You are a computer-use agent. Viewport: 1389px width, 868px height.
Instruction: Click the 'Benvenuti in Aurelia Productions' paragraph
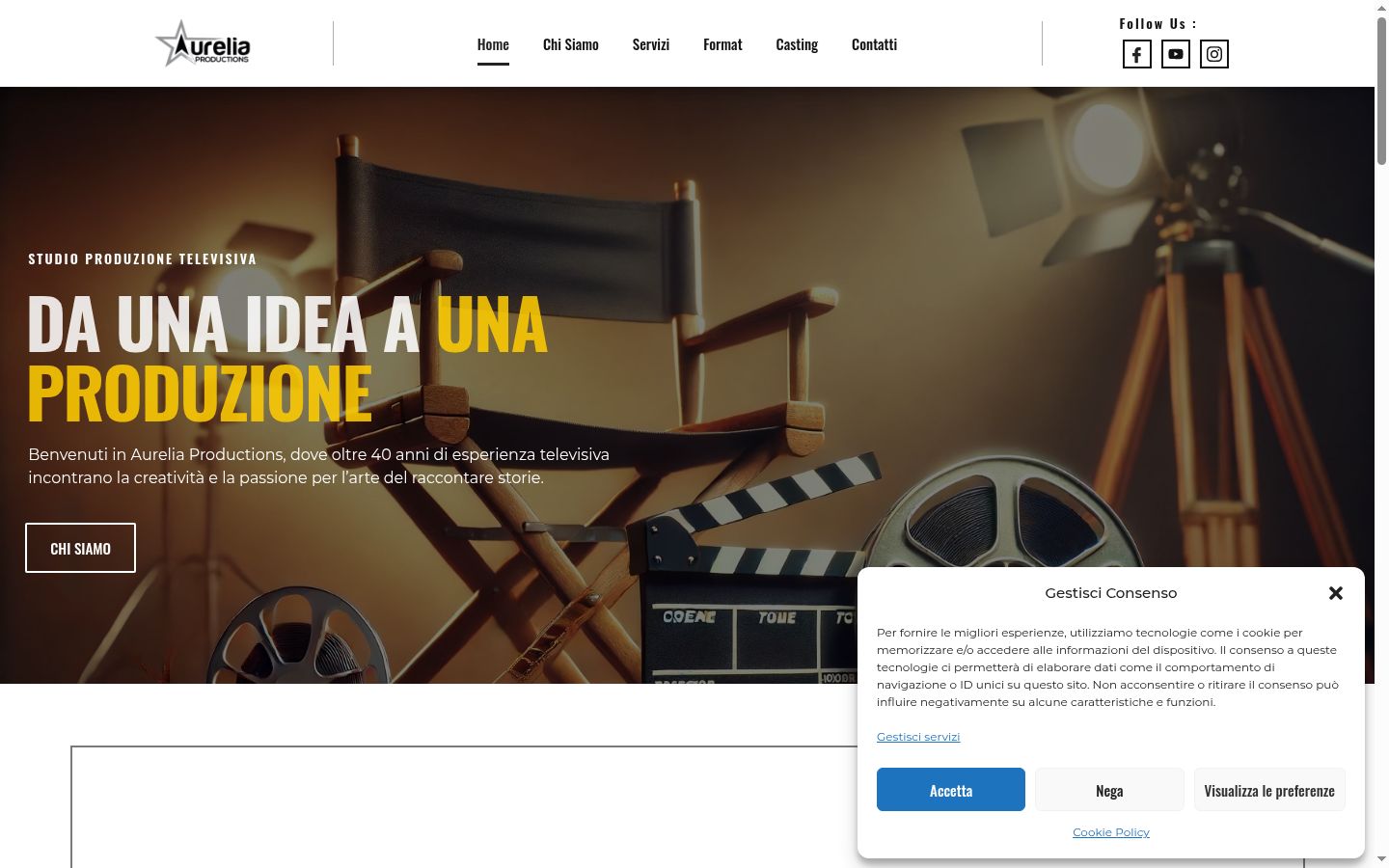coord(319,466)
